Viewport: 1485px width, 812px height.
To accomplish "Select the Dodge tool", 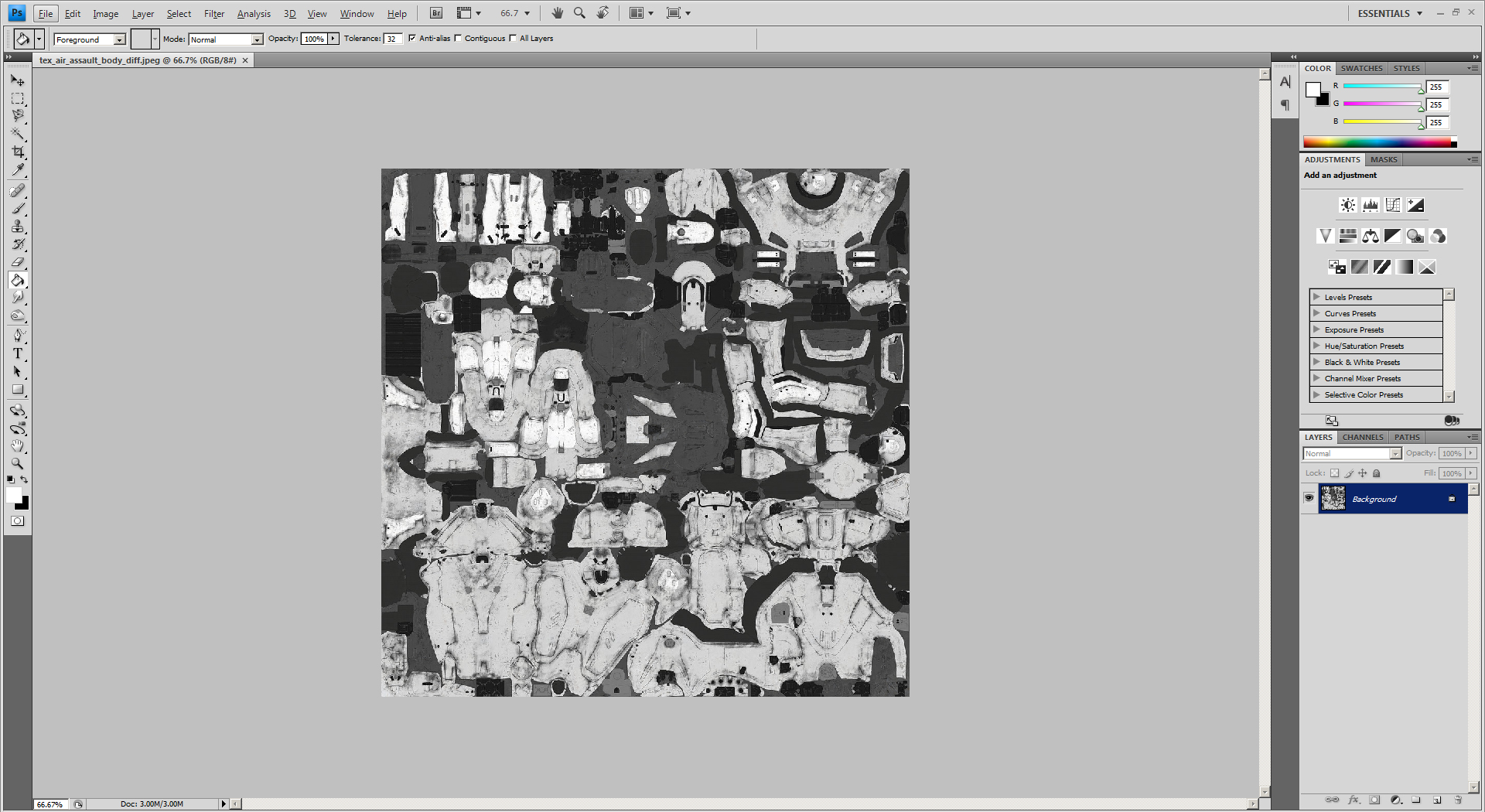I will tap(17, 315).
